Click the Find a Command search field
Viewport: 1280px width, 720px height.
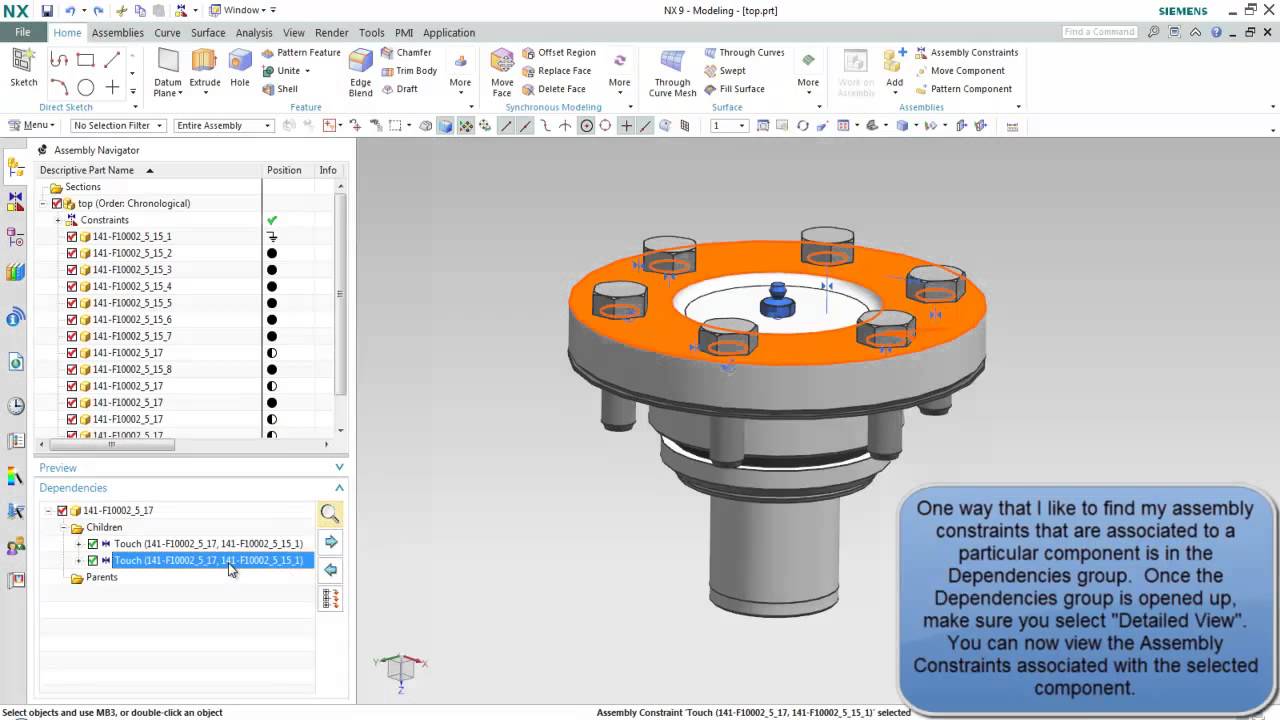coord(1100,32)
